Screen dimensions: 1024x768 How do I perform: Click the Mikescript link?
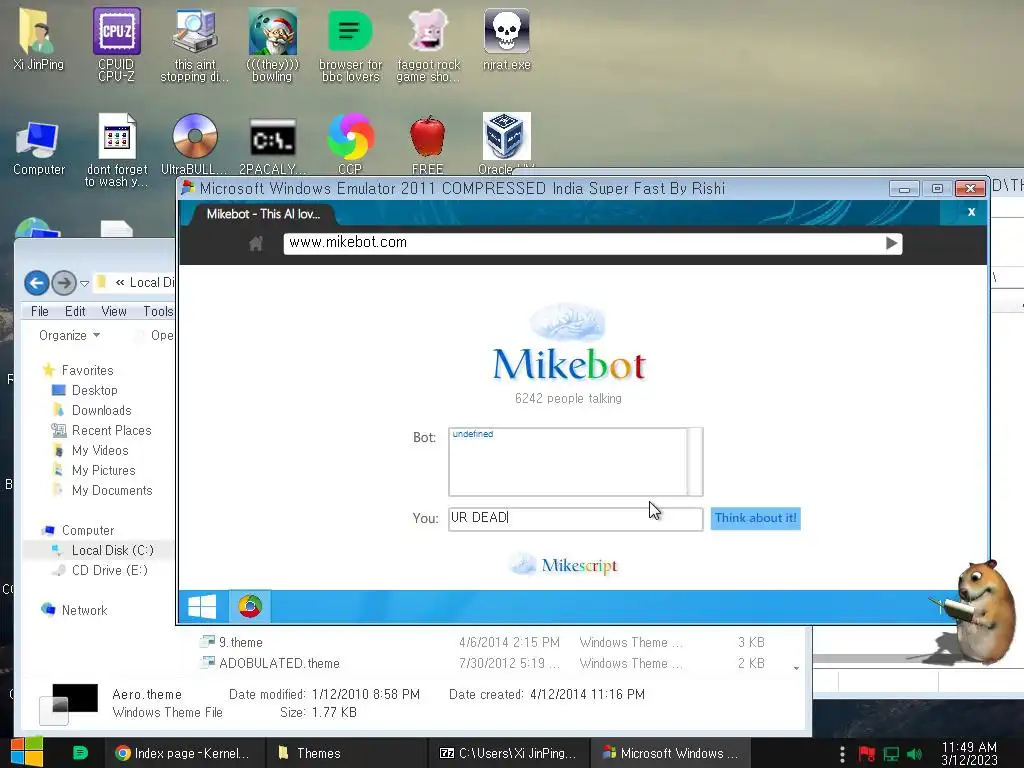click(x=564, y=565)
